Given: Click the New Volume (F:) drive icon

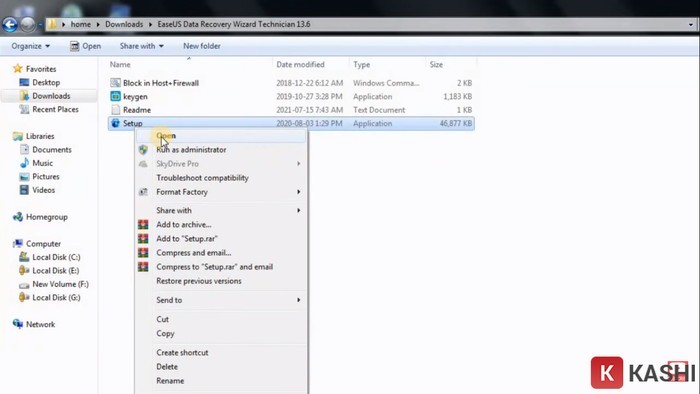Looking at the screenshot, I should click(x=24, y=284).
